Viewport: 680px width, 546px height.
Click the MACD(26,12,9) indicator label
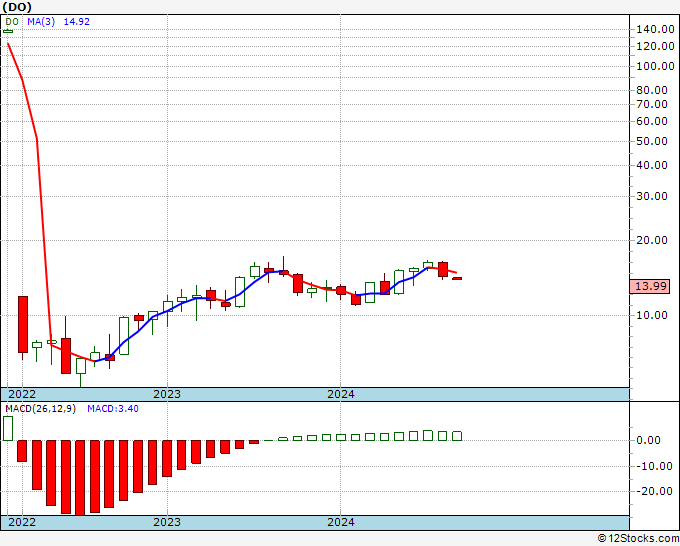(x=40, y=409)
